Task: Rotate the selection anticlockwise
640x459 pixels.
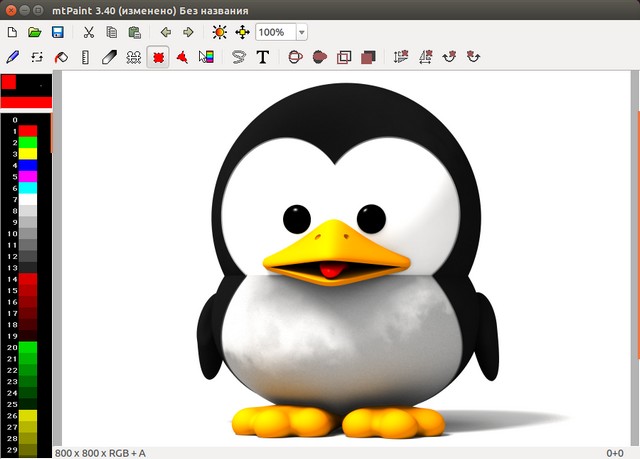Action: click(473, 57)
